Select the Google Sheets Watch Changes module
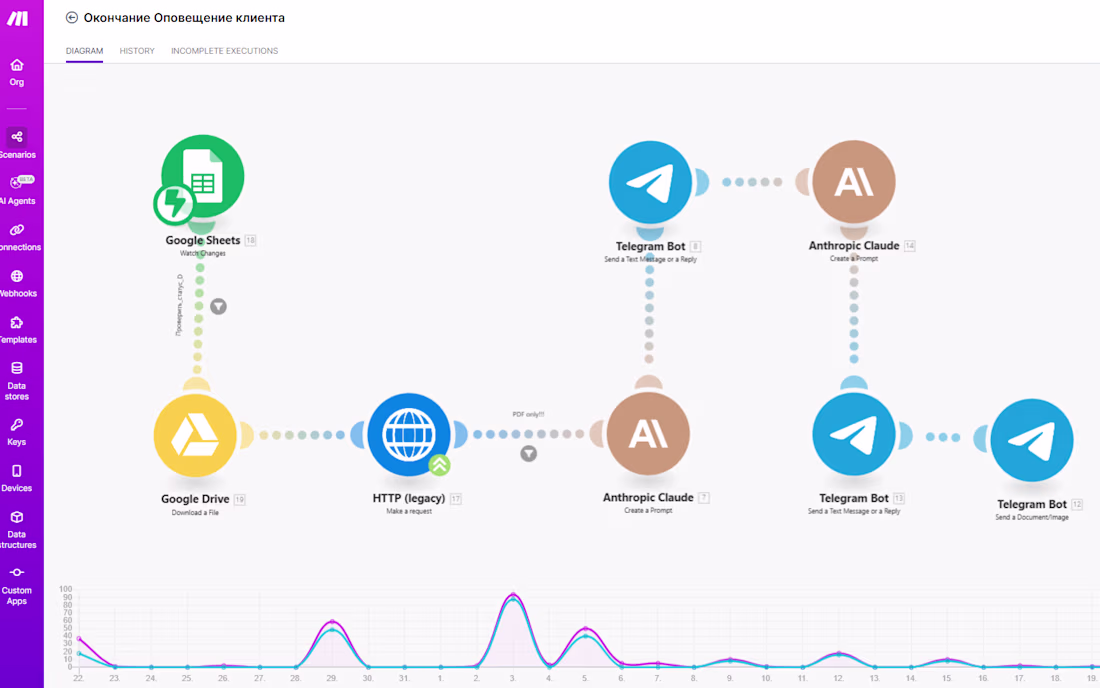The image size is (1100, 688). click(203, 176)
